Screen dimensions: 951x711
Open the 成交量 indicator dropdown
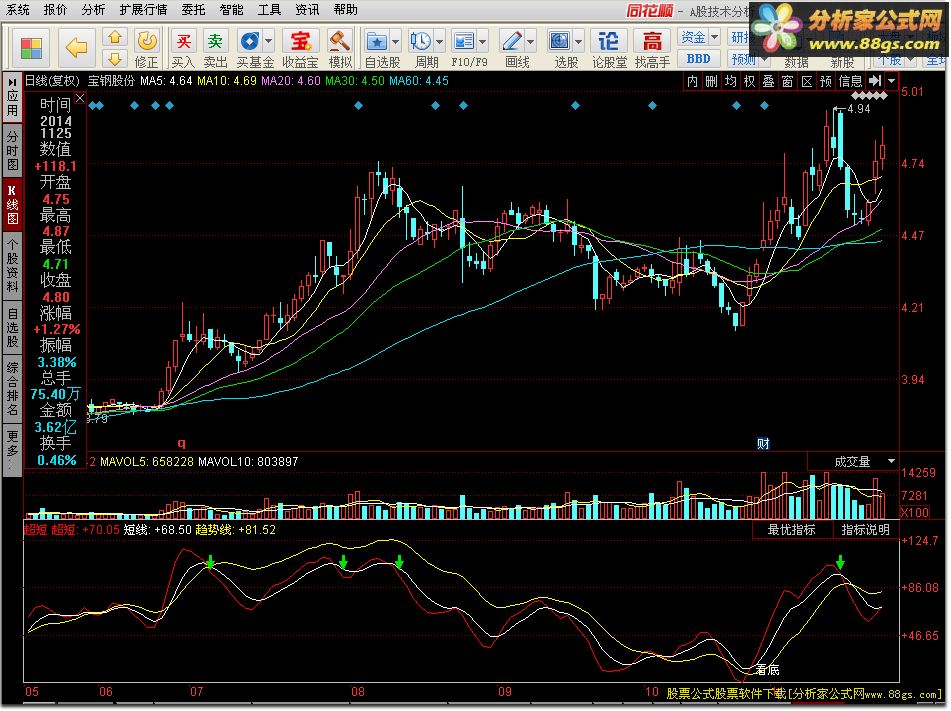tap(892, 462)
